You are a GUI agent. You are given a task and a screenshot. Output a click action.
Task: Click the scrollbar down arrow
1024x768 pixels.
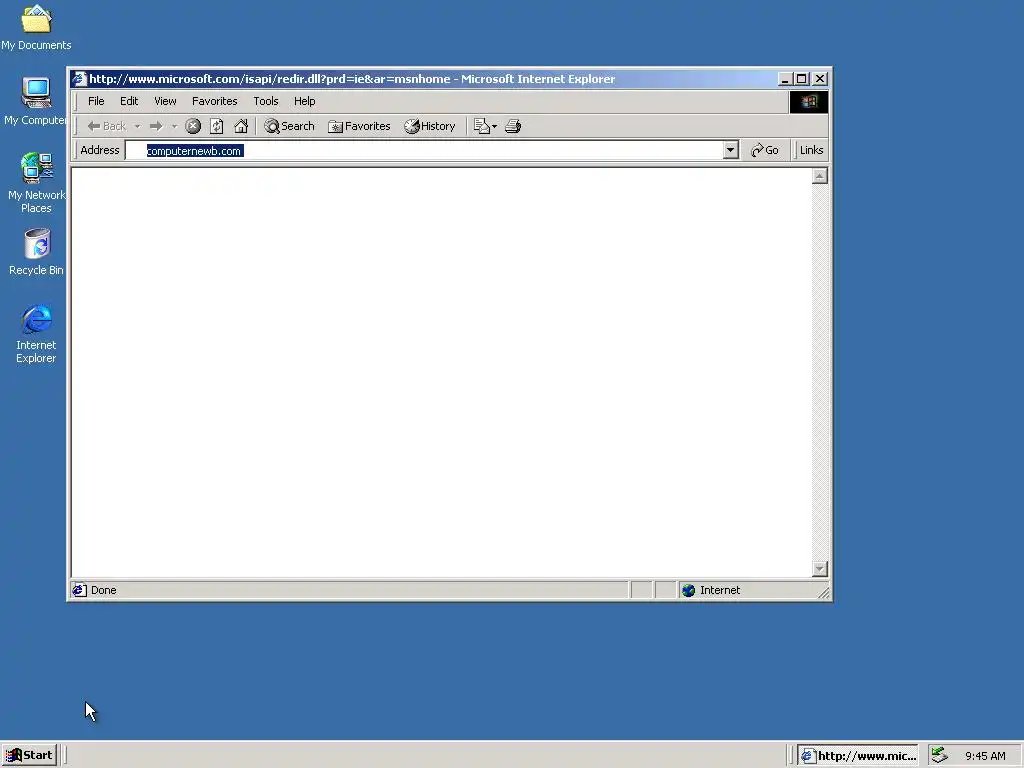click(x=820, y=569)
